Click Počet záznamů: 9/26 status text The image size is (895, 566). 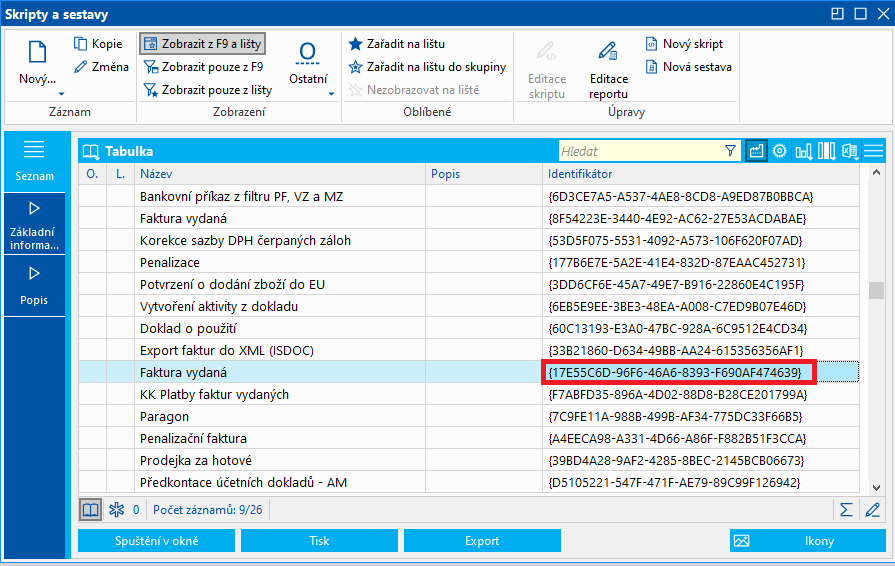tap(208, 510)
